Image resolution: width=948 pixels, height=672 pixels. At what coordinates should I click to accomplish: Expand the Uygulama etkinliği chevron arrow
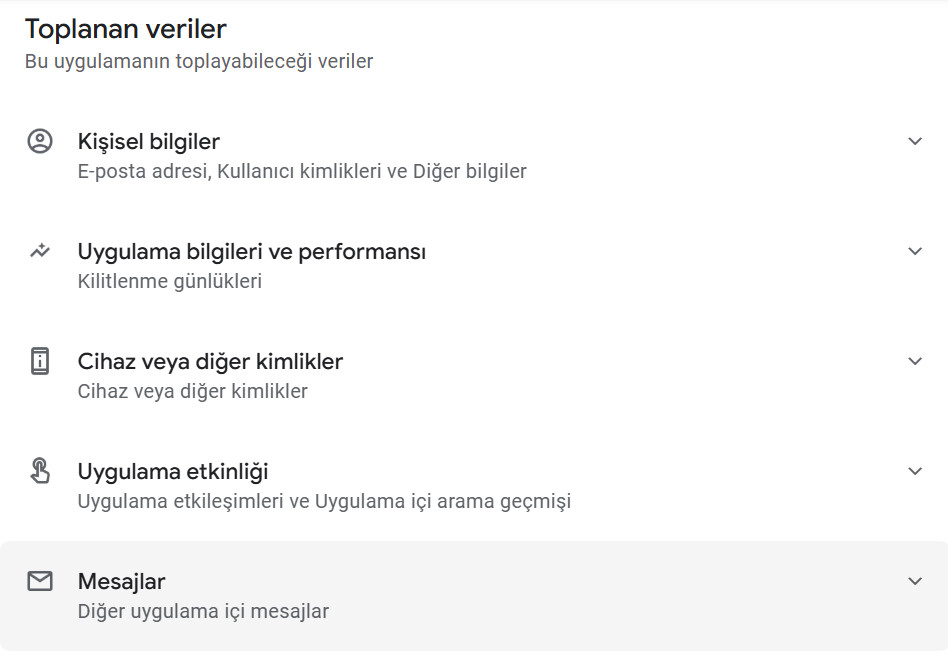point(914,471)
